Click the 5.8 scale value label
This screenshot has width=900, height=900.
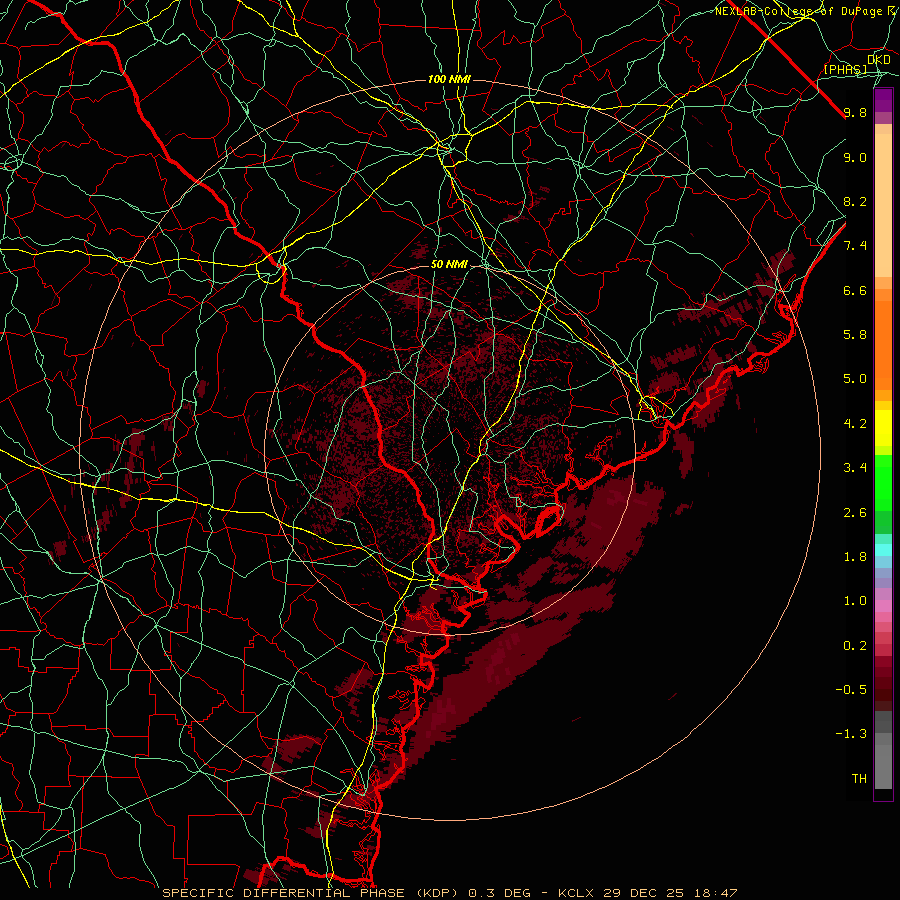855,335
